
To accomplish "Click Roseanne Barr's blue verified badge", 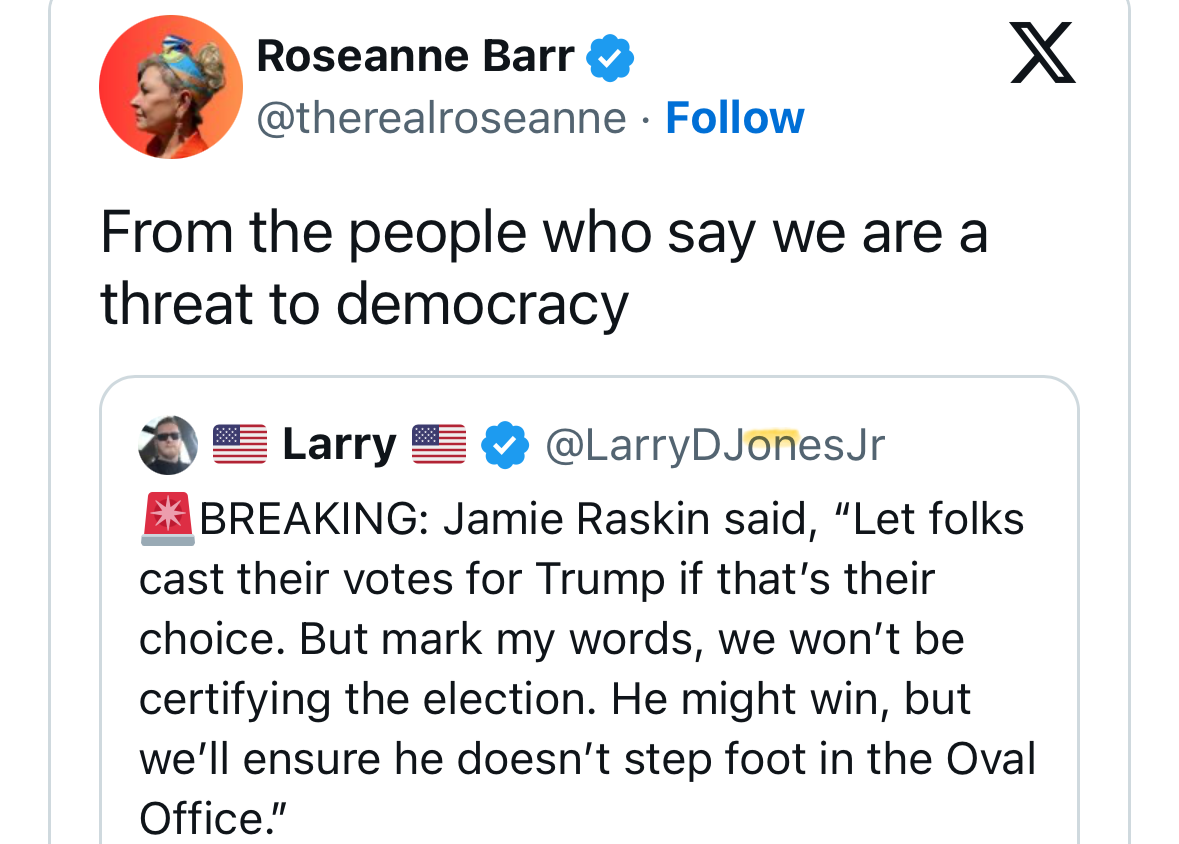I will coord(610,57).
